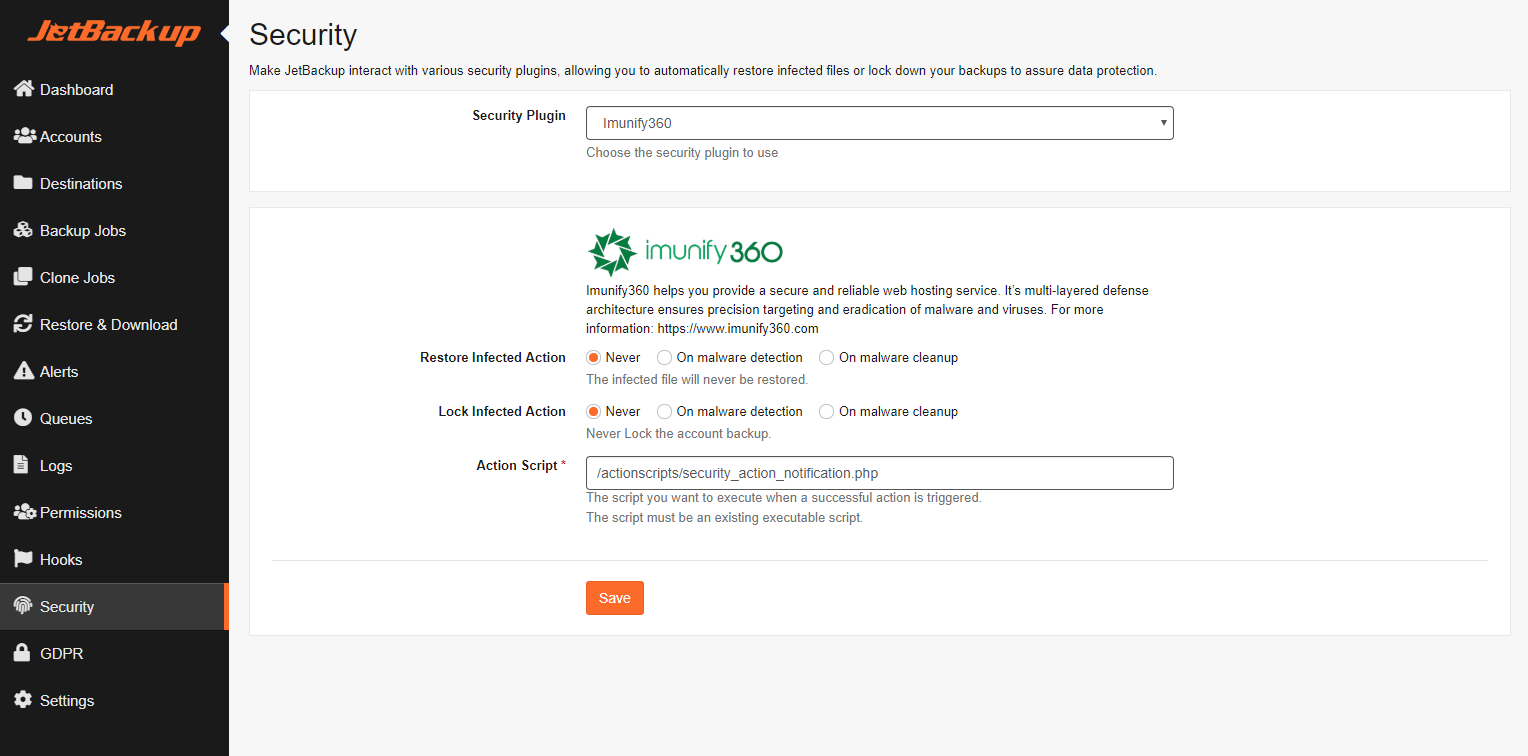The height and width of the screenshot is (756, 1528).
Task: Click the Backup Jobs cubes icon
Action: coord(24,230)
